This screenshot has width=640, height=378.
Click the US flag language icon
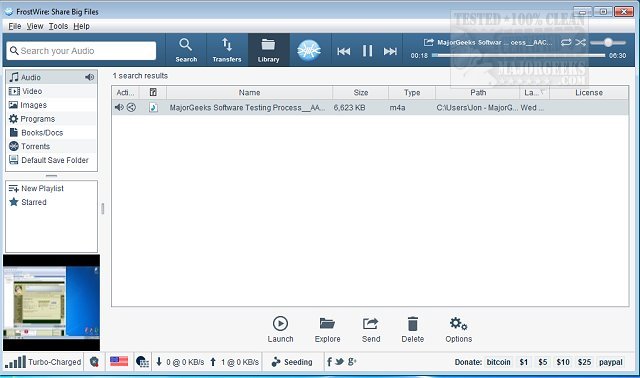tap(119, 361)
